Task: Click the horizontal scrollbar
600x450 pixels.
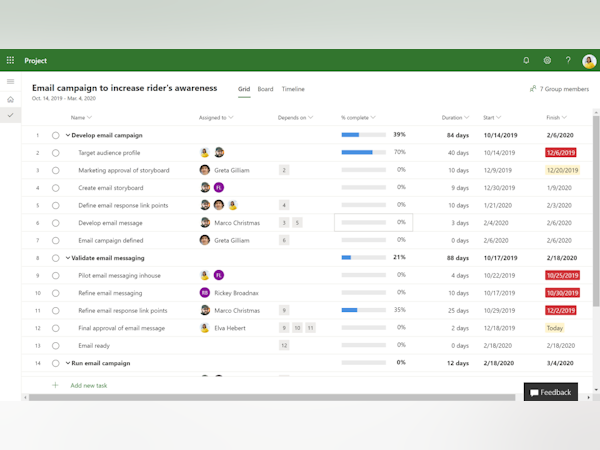Action: [x=272, y=398]
